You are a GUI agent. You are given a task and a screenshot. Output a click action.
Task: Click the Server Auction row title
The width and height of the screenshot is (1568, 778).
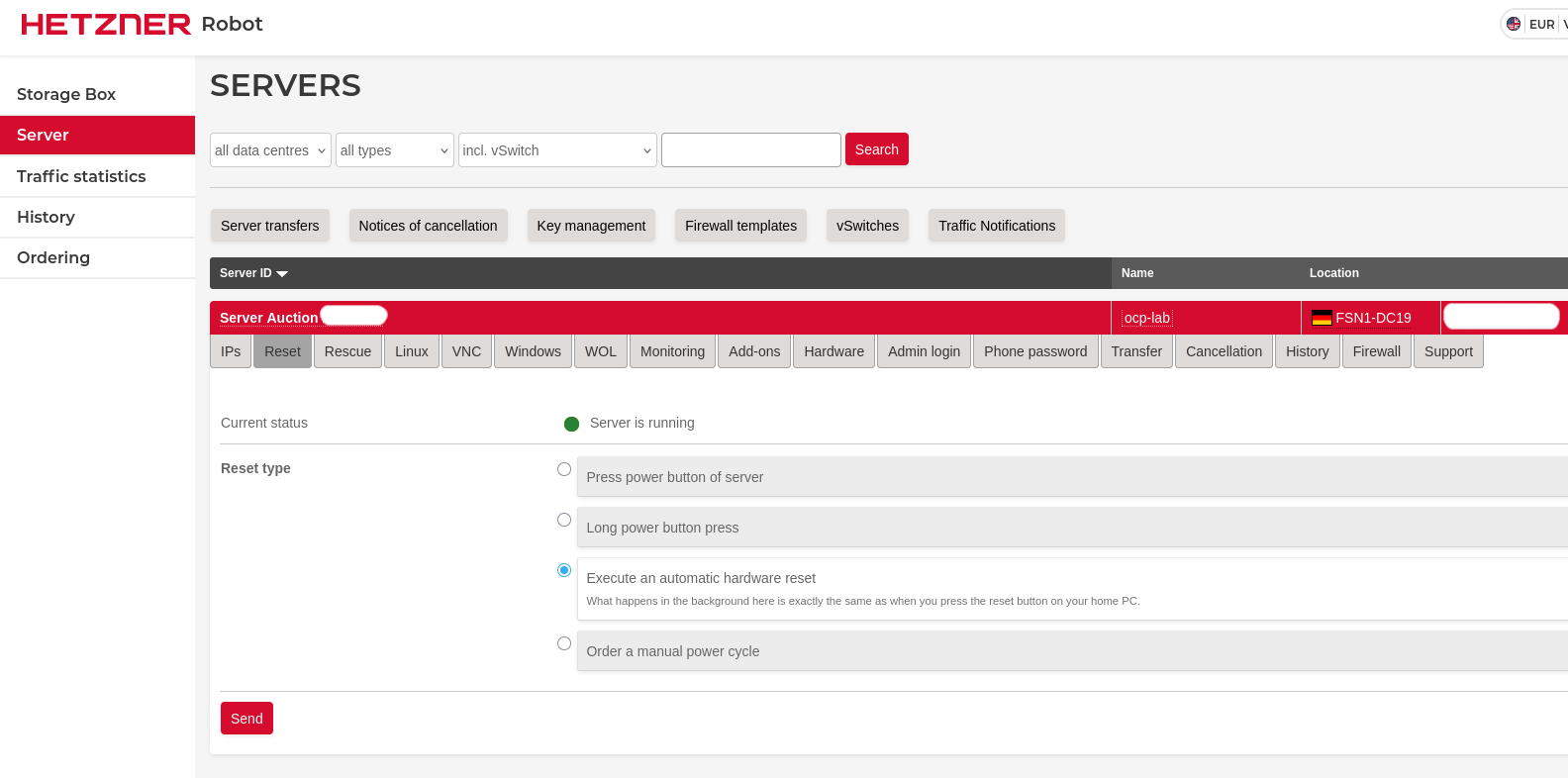(x=268, y=318)
